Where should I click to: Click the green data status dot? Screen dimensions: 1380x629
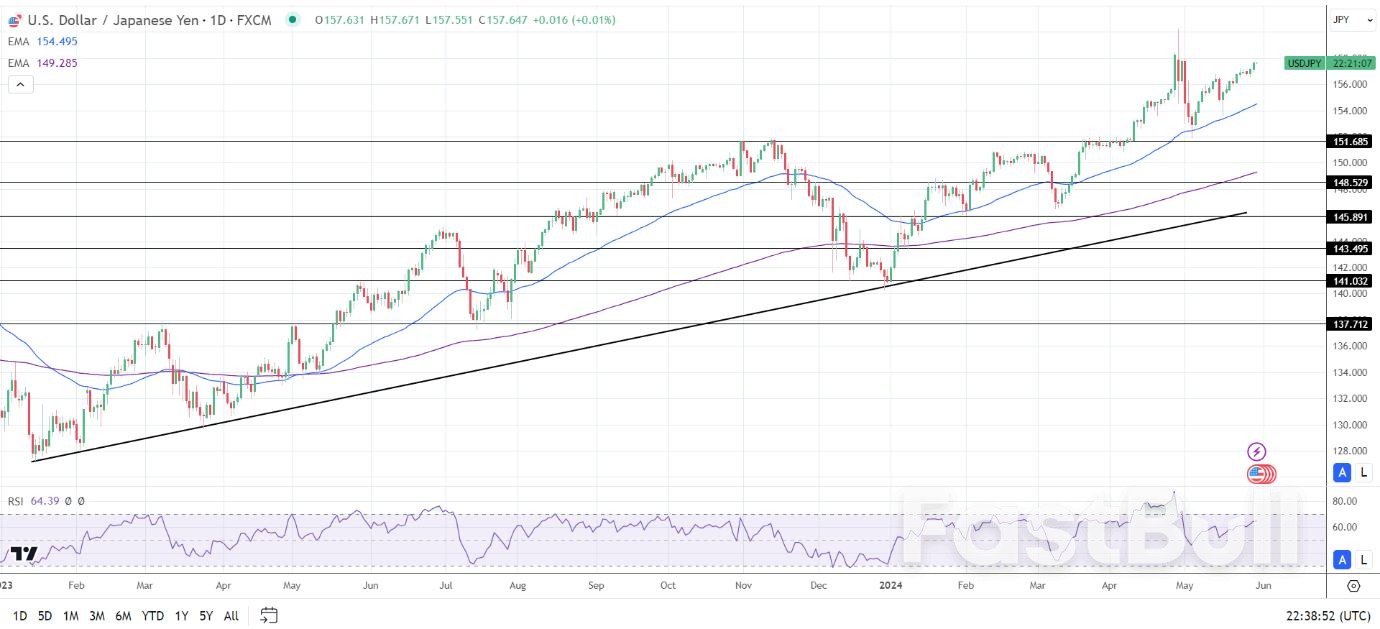point(290,19)
